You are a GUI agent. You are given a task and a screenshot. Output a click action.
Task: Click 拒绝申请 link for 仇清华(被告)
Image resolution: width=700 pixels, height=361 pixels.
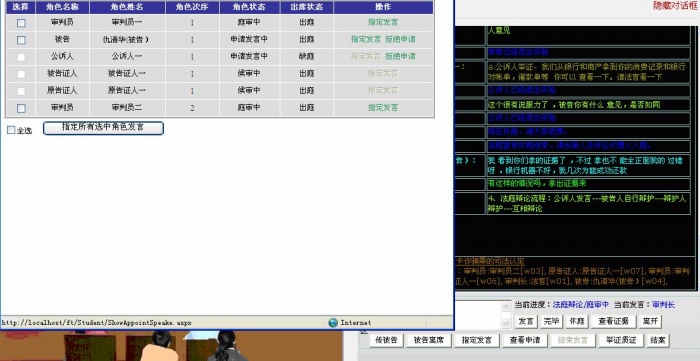pos(400,39)
